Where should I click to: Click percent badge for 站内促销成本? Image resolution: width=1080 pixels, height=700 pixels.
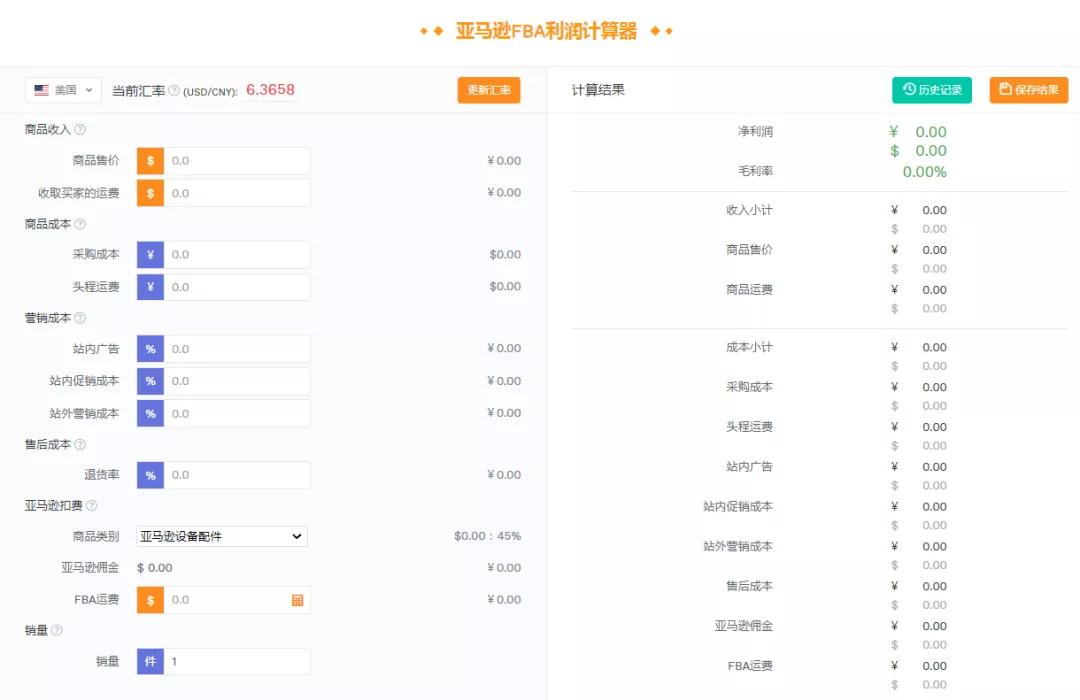coord(150,381)
